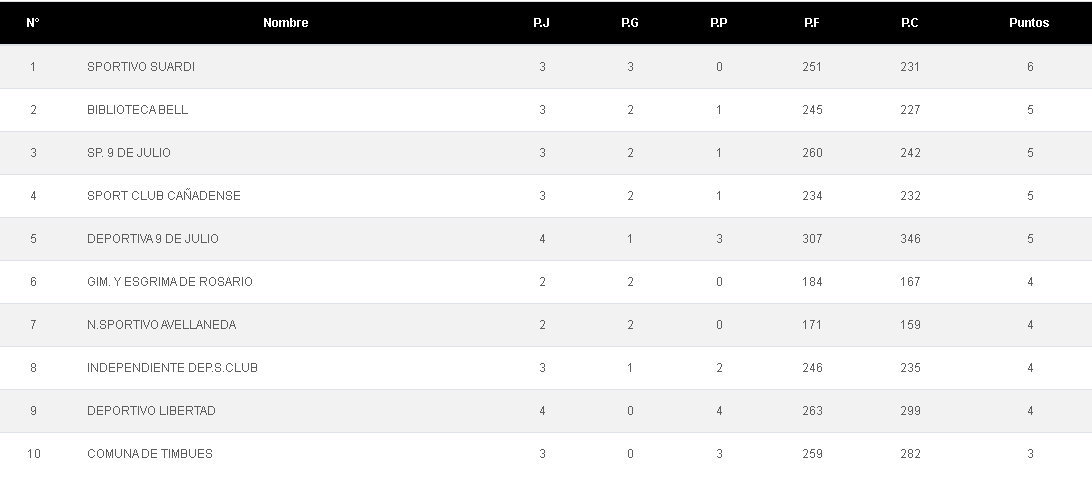This screenshot has height=479, width=1092.
Task: Click the Puntos column header
Action: tap(1029, 23)
